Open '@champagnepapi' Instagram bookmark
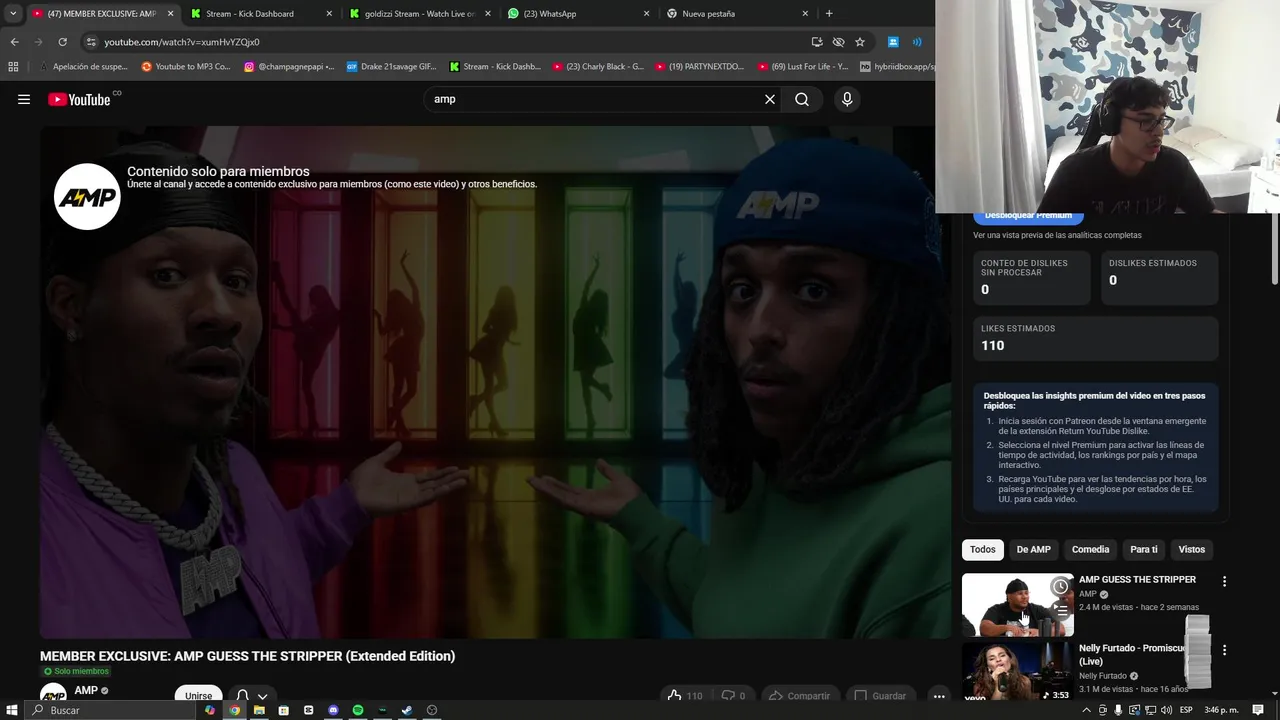The image size is (1280, 720). 289,67
